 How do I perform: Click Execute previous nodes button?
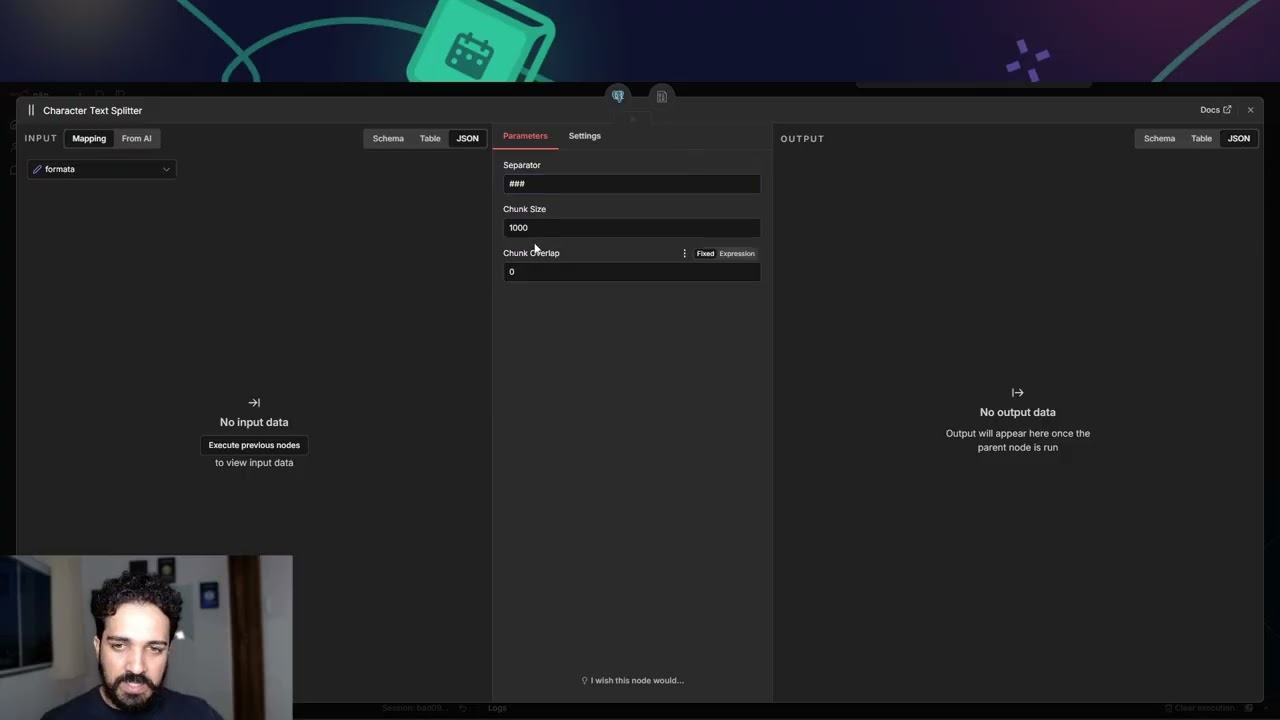coord(254,445)
